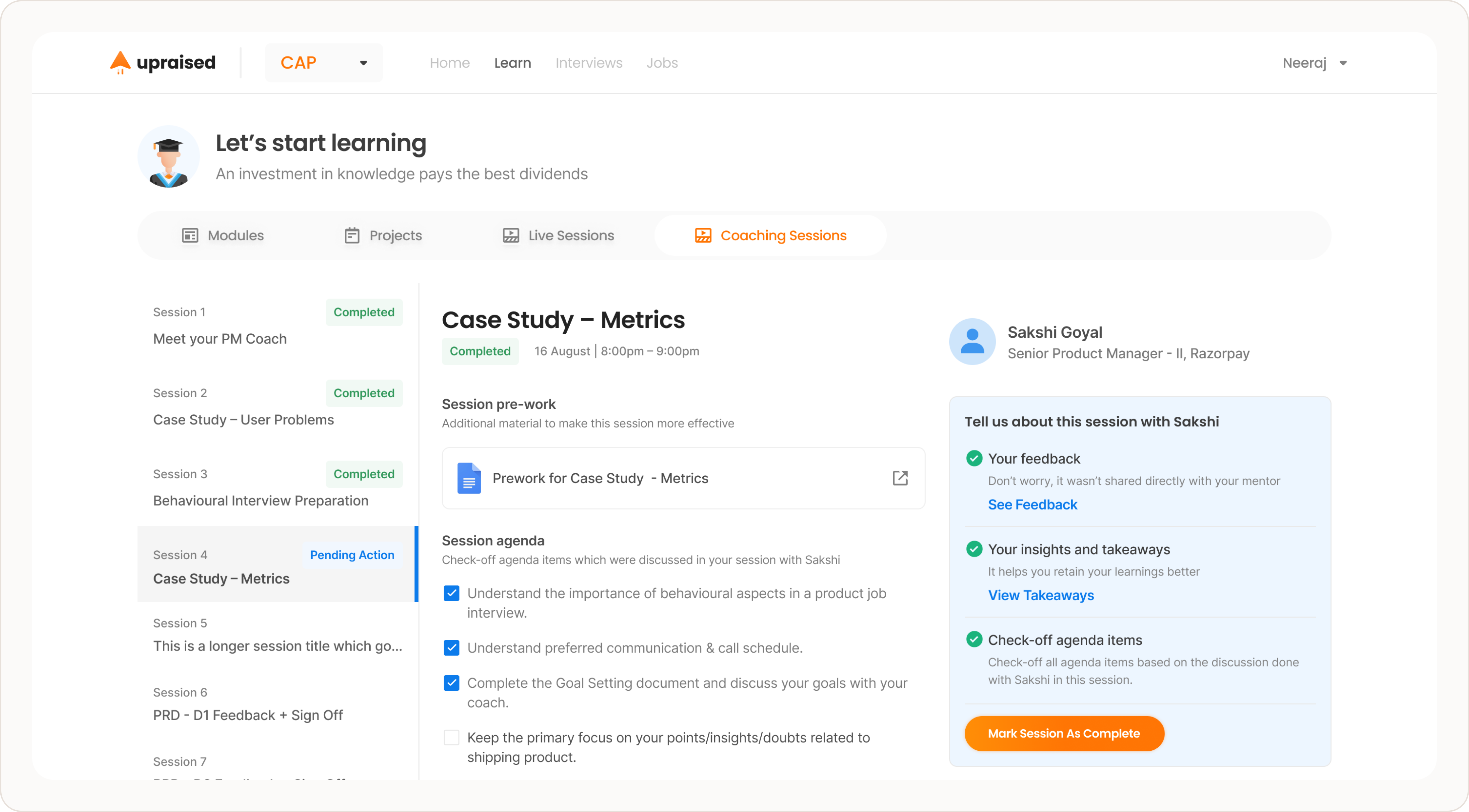Click the Completed badge on Session 1
The height and width of the screenshot is (812, 1469).
[x=364, y=312]
